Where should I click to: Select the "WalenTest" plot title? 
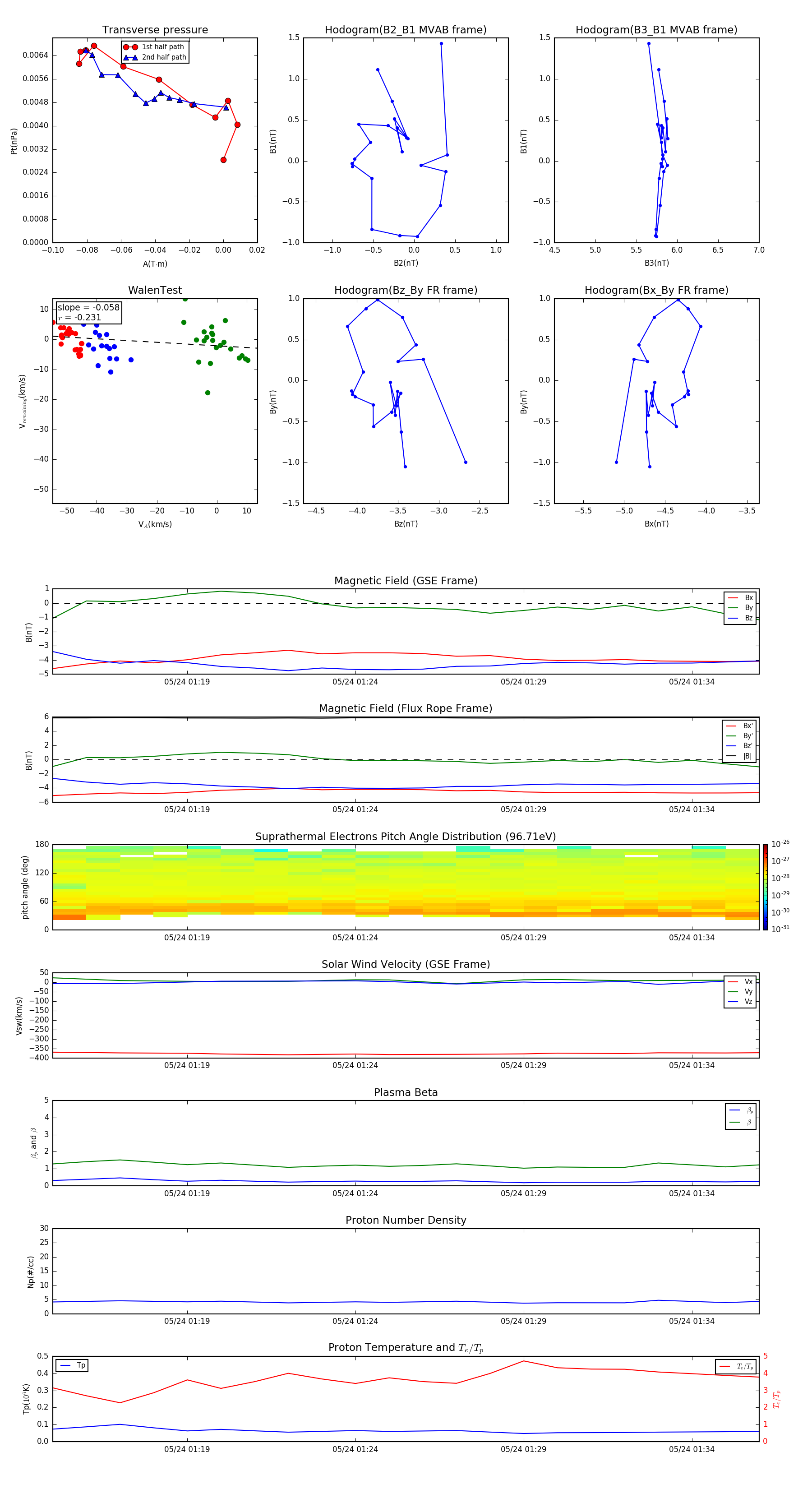[x=155, y=290]
